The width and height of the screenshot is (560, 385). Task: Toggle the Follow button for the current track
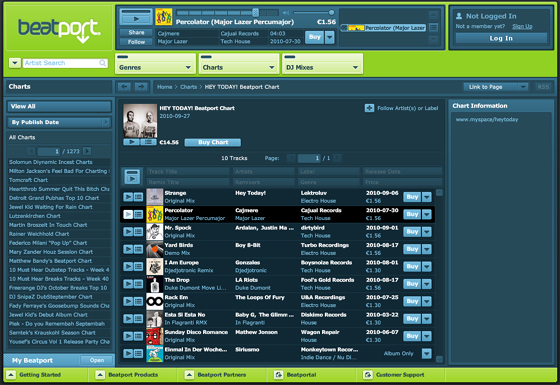pos(136,42)
